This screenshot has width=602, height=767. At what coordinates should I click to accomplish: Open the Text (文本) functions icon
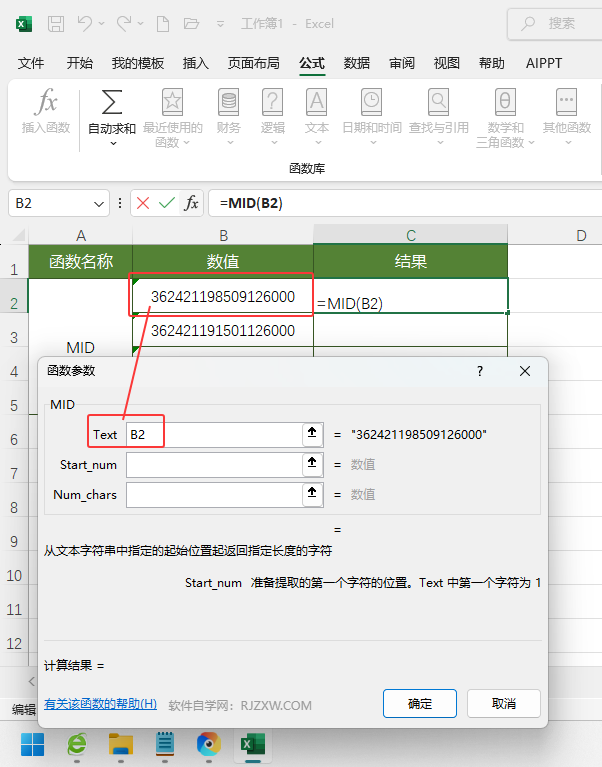pyautogui.click(x=316, y=102)
